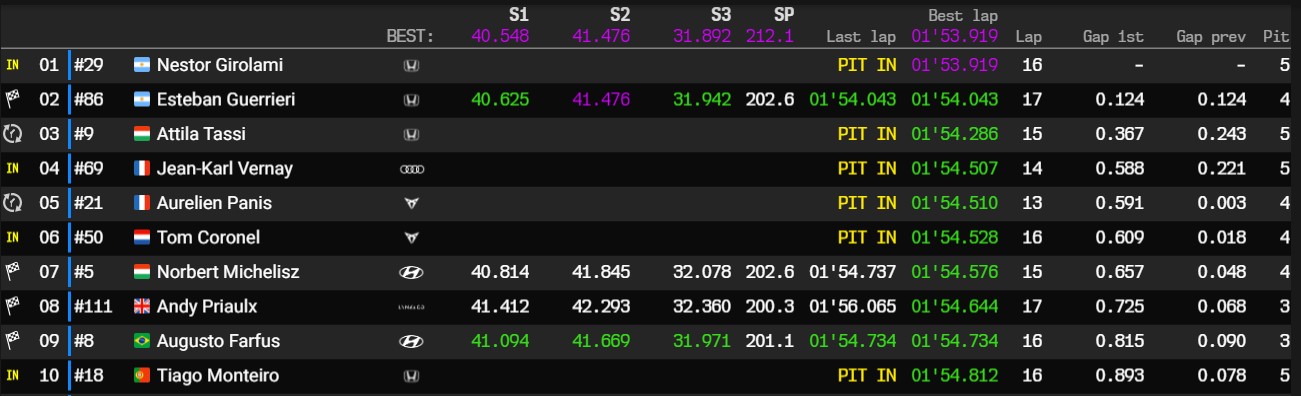
Task: Click the Lynk & Co logo for Andy Priaulx
Action: pos(411,307)
